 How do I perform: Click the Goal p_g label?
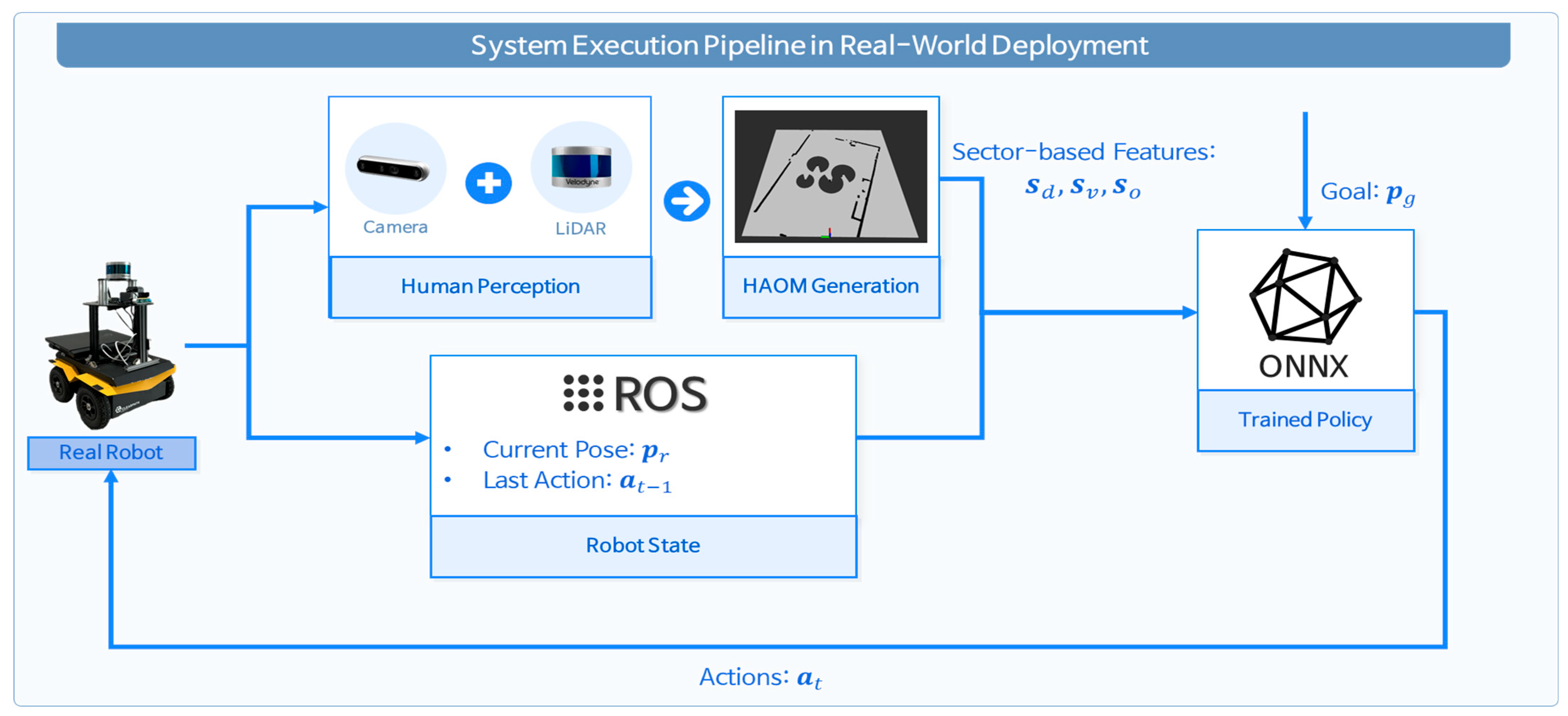(1367, 193)
